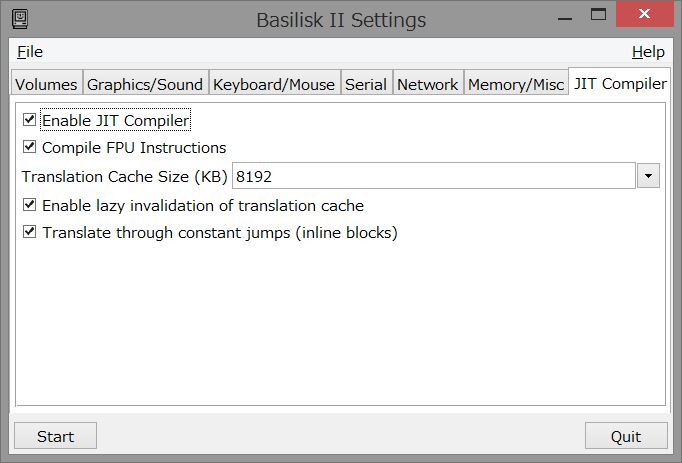Show the Memory/Misc tab
Viewport: 682px width, 463px height.
coord(516,82)
